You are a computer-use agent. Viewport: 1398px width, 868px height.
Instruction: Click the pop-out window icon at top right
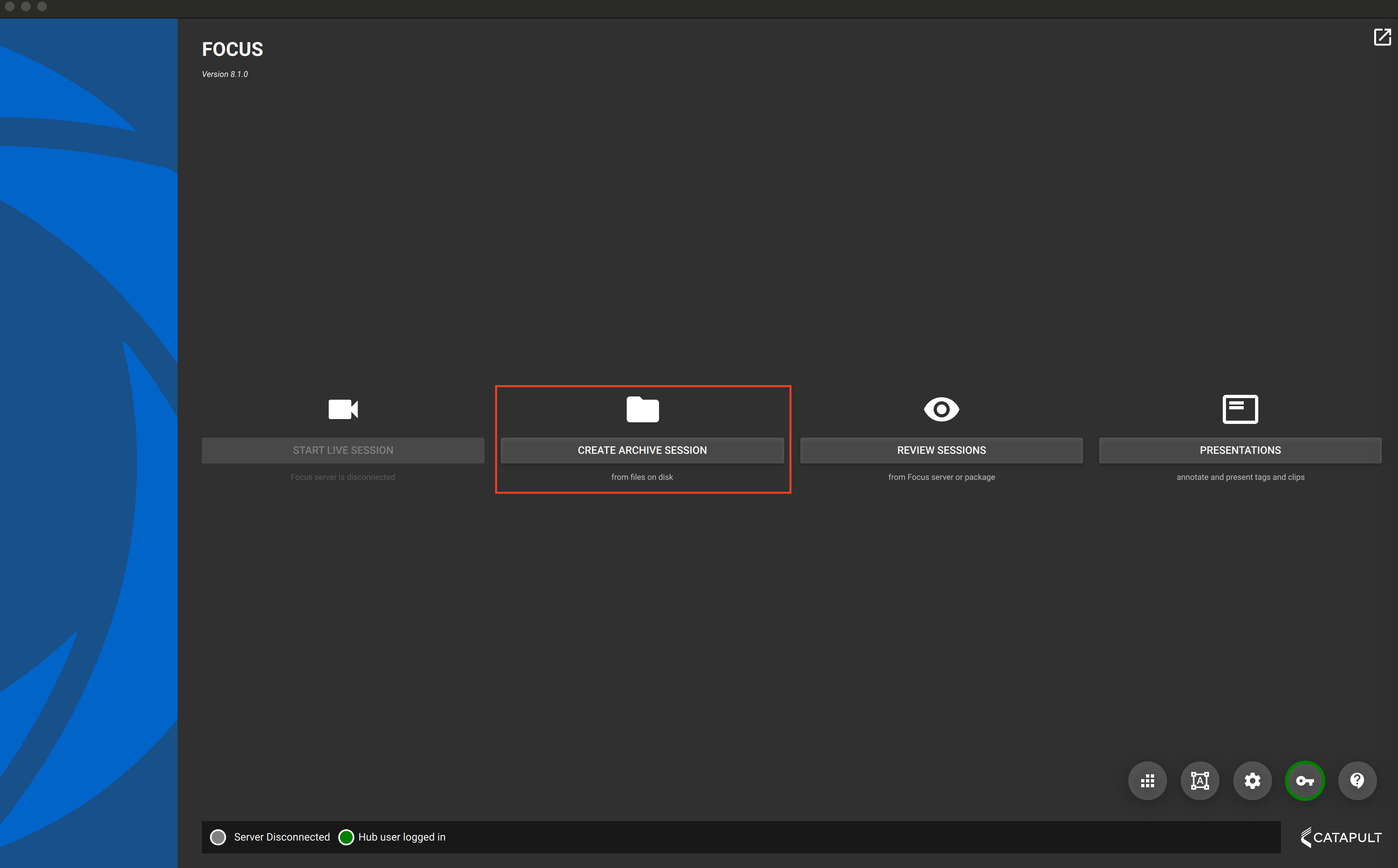pos(1382,37)
